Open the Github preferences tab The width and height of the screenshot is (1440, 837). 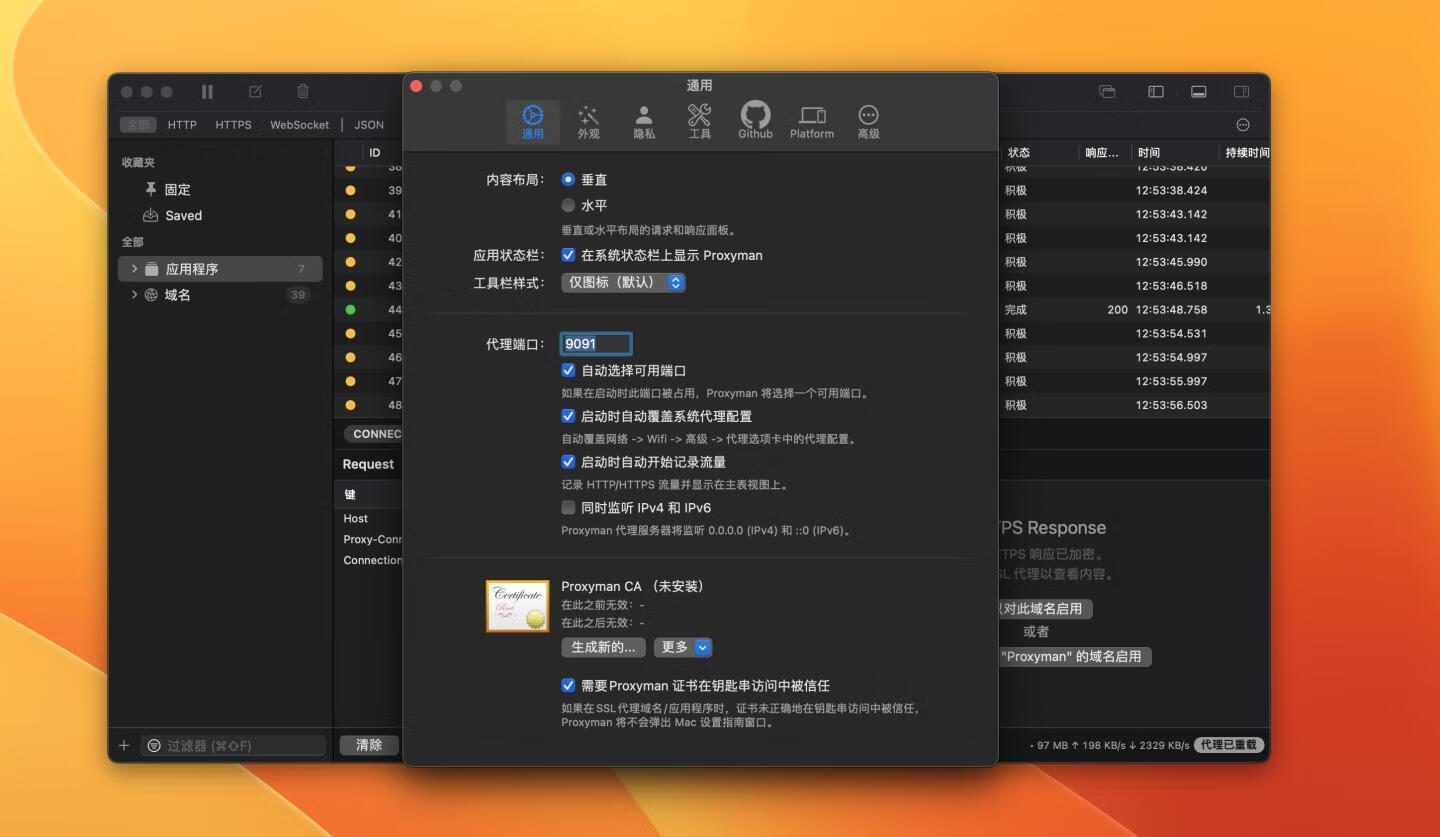click(755, 121)
